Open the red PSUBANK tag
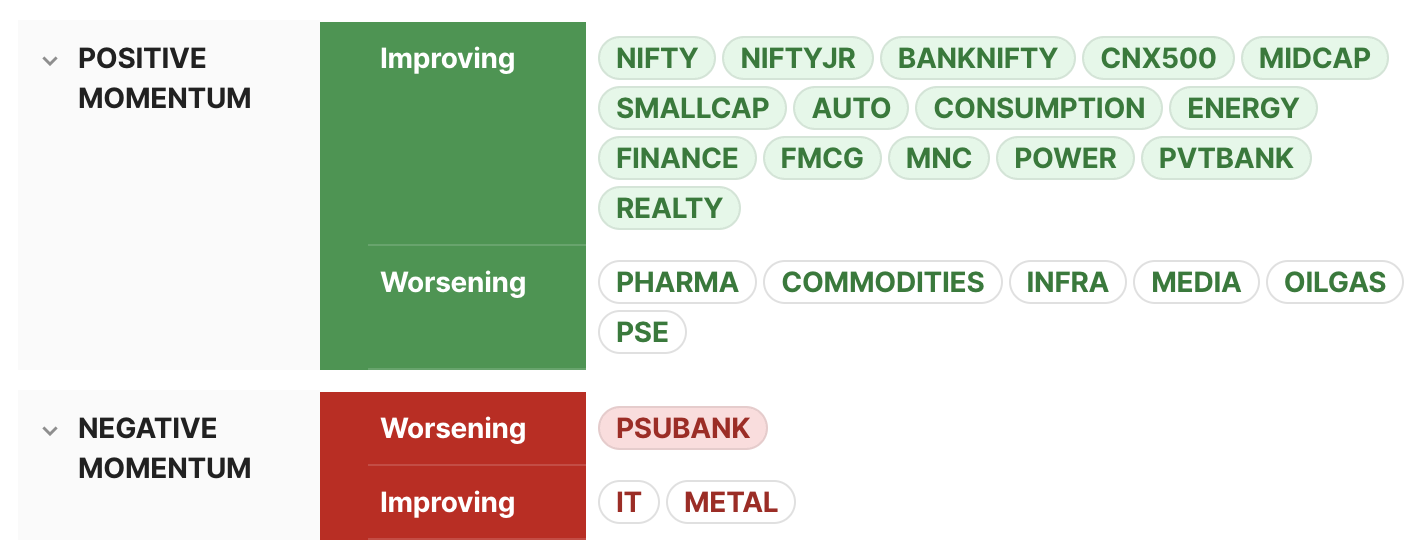This screenshot has height=560, width=1418. 683,428
